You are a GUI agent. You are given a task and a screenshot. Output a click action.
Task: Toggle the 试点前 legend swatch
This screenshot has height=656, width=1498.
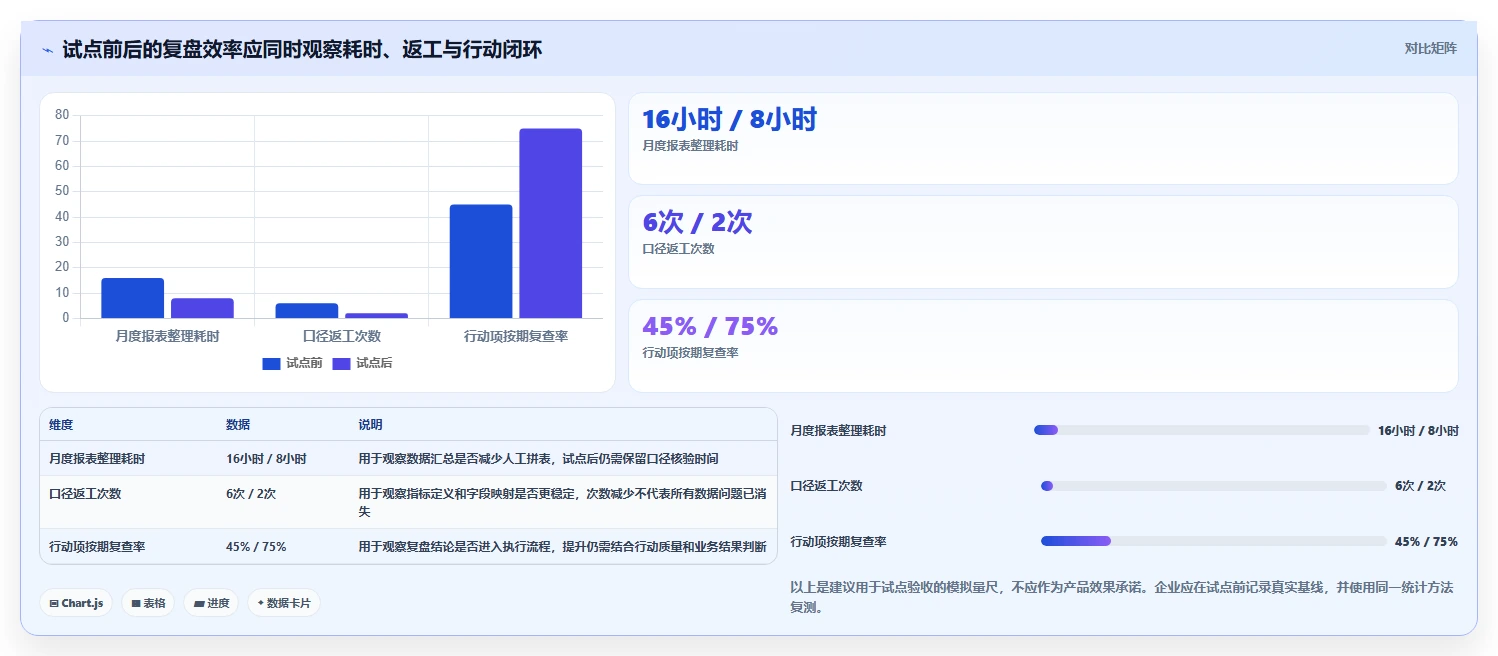click(272, 363)
